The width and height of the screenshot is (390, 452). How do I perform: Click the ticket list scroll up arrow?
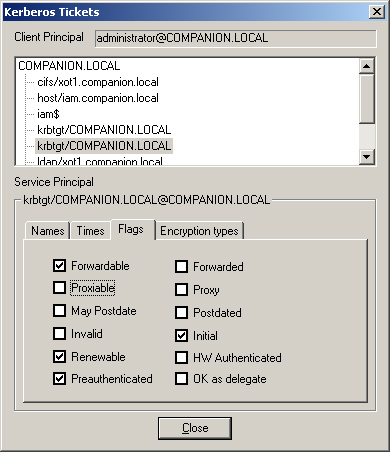tap(367, 66)
